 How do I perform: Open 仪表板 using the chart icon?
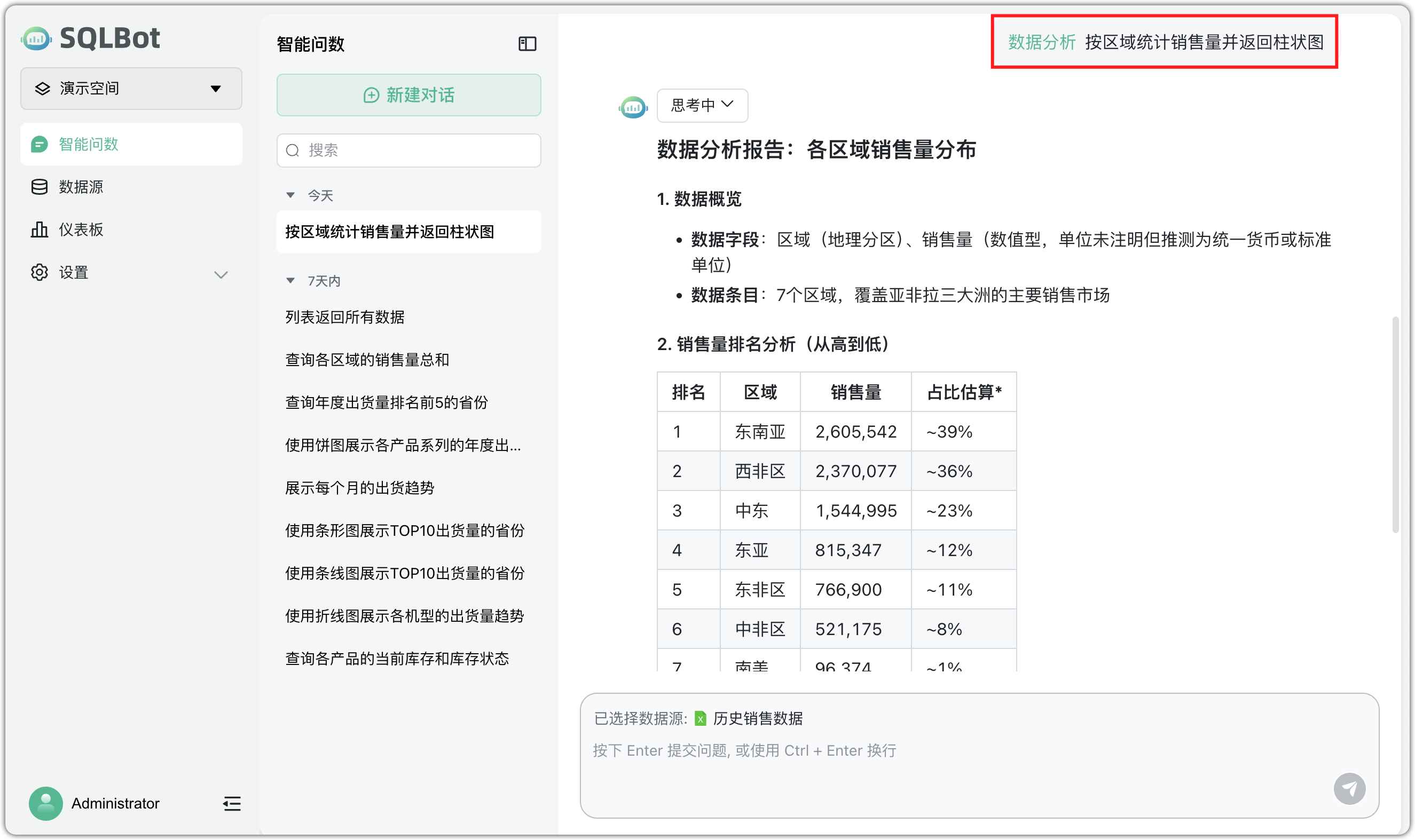pos(38,229)
